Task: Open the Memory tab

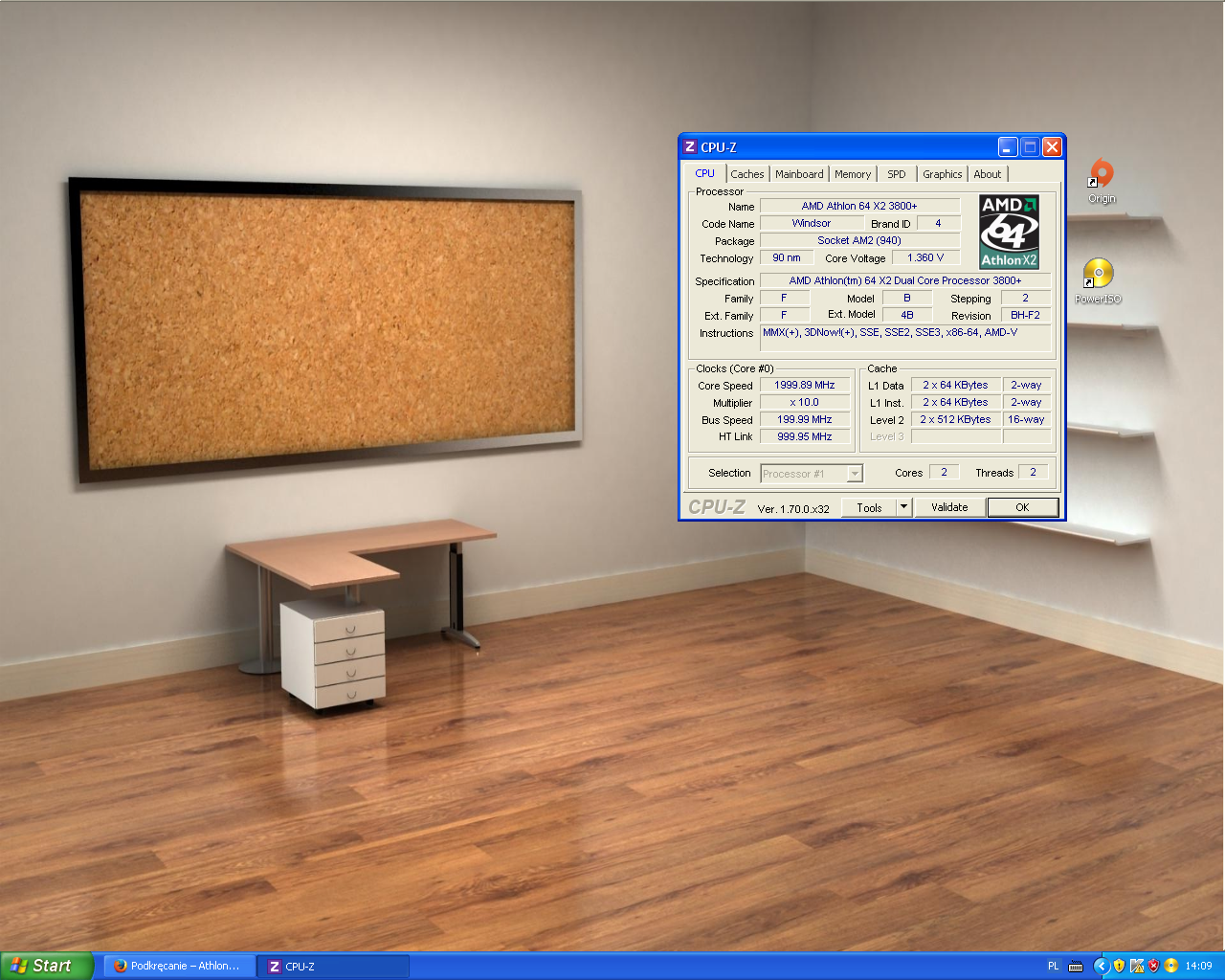Action: [852, 174]
